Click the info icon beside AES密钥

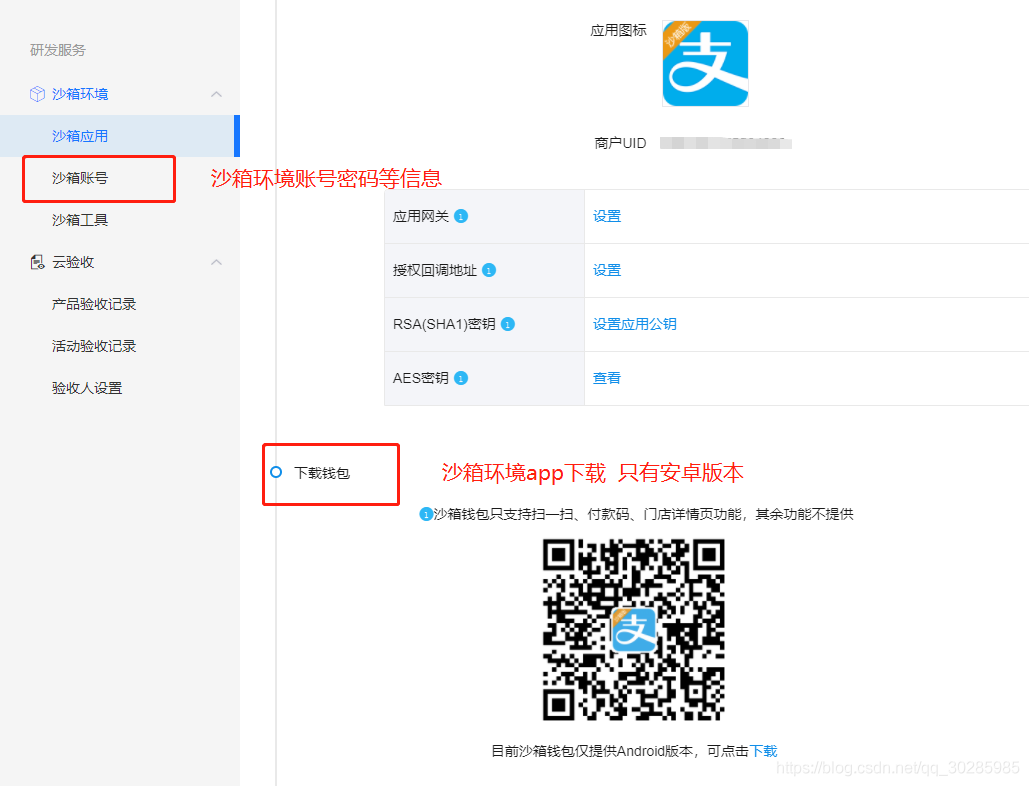click(461, 378)
